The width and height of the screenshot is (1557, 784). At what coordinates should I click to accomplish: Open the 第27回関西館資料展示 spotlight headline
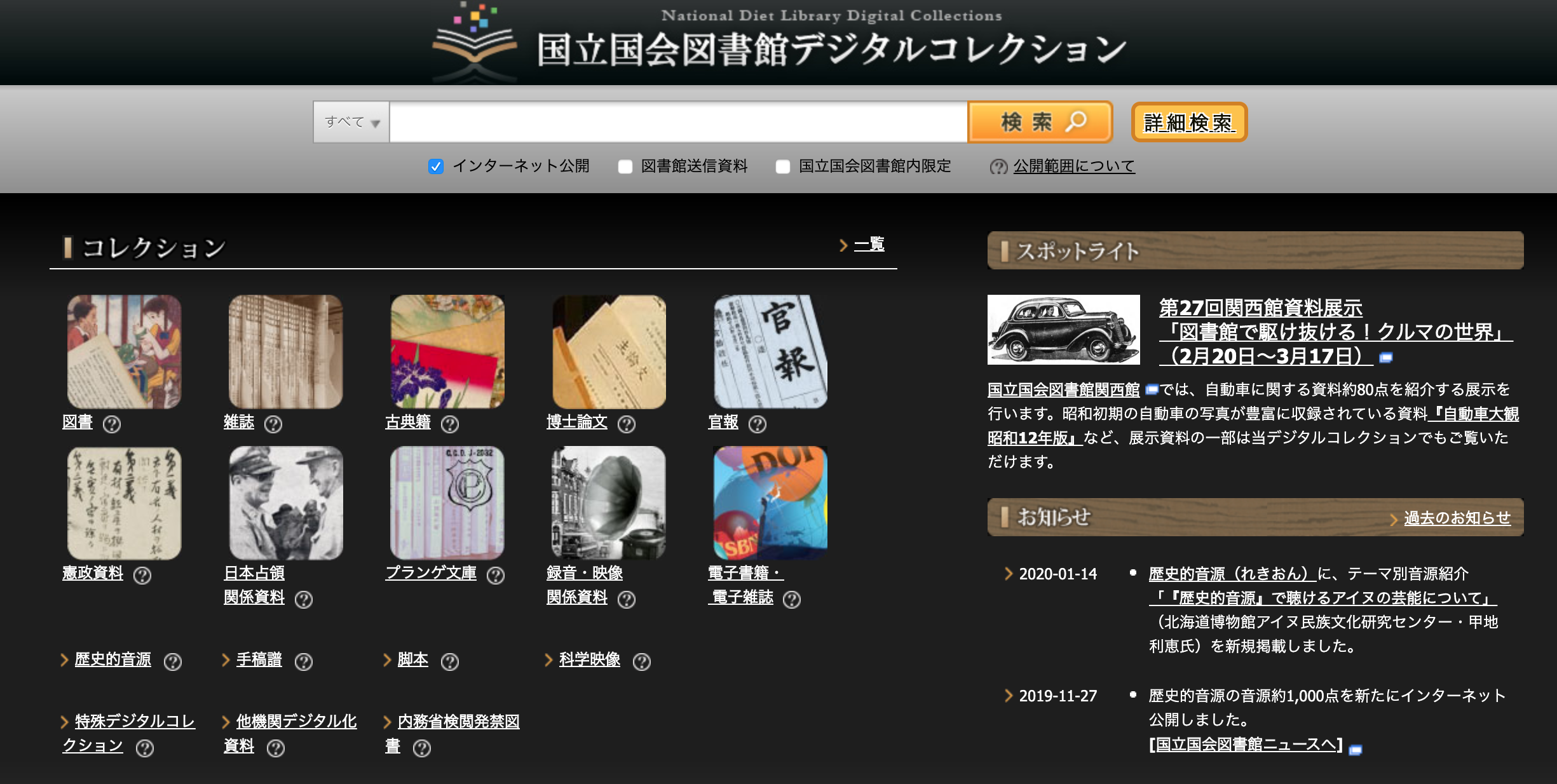tap(1336, 332)
